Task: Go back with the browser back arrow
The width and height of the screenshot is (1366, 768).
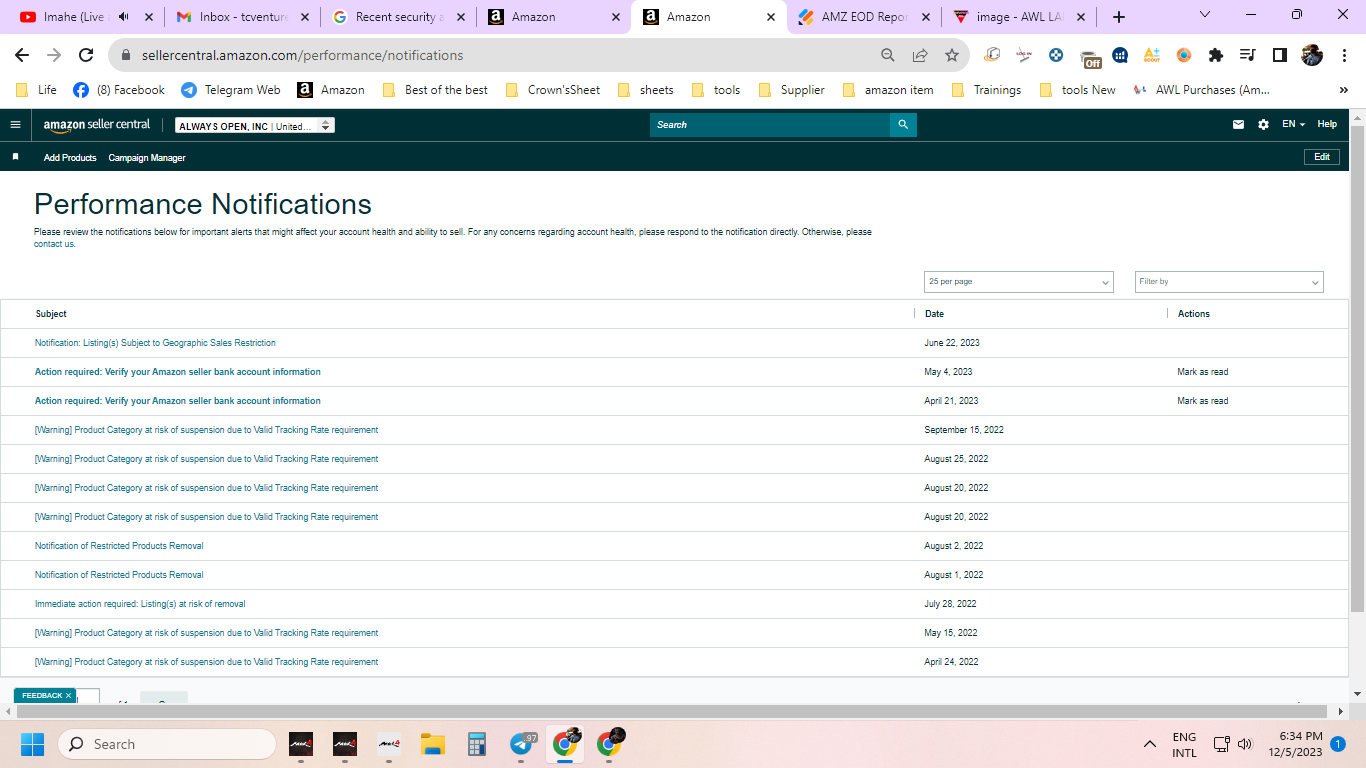Action: pos(22,55)
